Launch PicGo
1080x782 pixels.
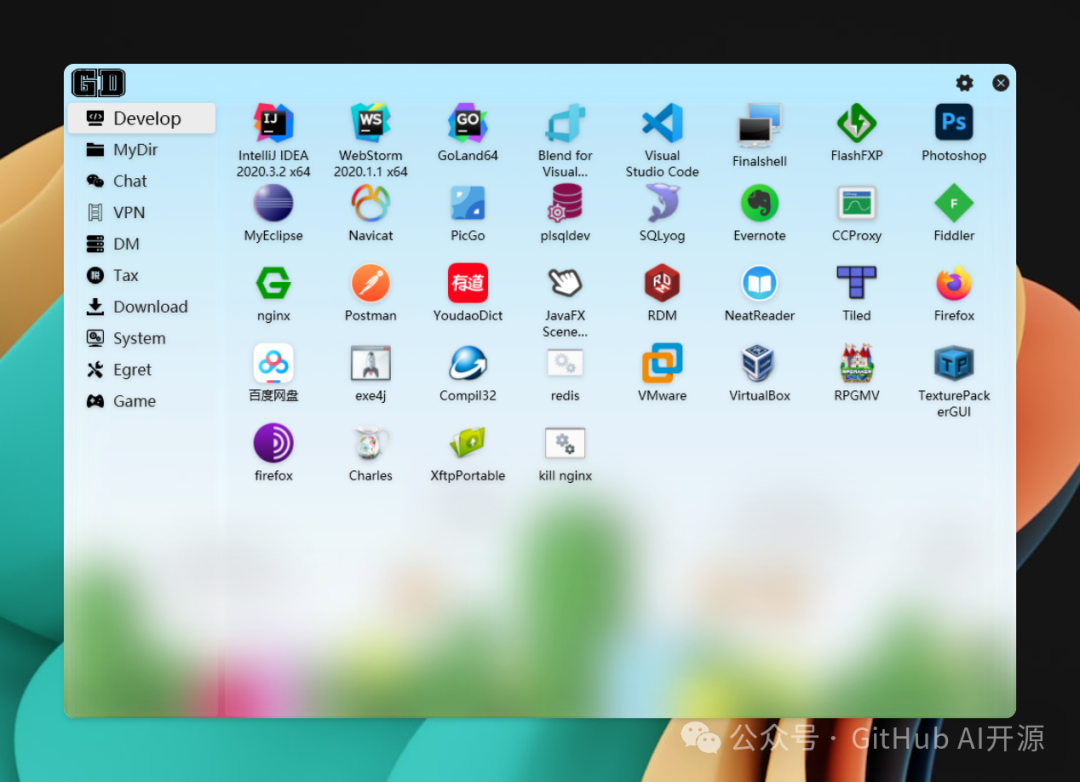(x=468, y=203)
